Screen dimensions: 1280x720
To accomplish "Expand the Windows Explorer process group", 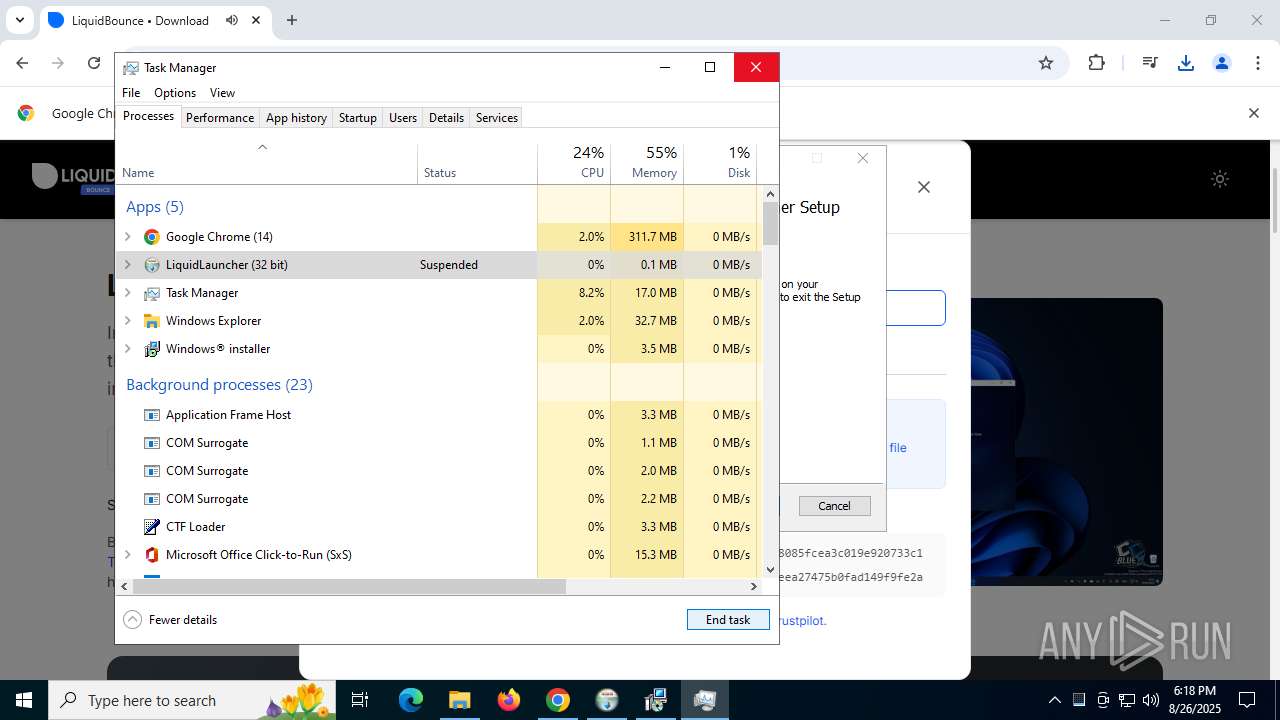I will [x=127, y=321].
